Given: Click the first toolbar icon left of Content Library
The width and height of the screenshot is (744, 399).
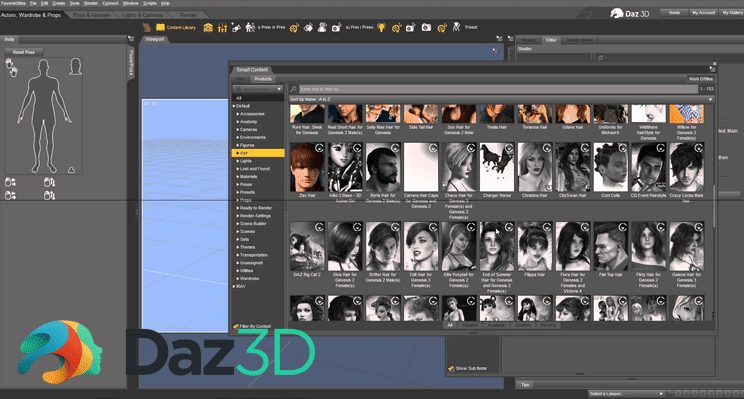Looking at the screenshot, I should coord(147,28).
